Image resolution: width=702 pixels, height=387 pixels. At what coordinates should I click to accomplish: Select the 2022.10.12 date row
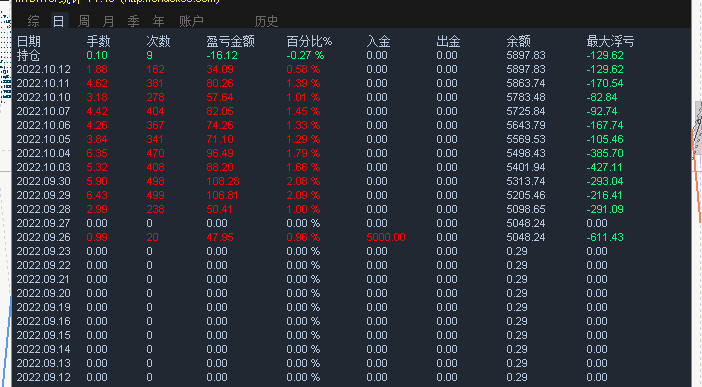[x=43, y=69]
